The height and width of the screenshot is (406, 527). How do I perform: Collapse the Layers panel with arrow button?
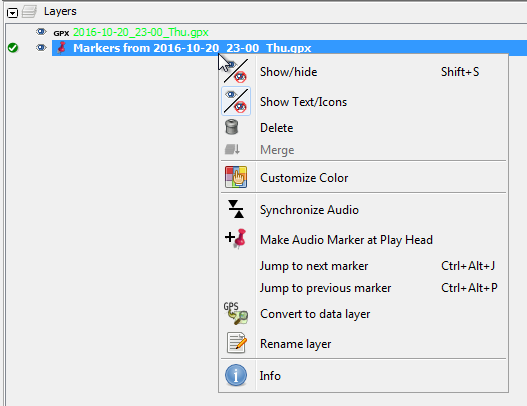pos(12,13)
